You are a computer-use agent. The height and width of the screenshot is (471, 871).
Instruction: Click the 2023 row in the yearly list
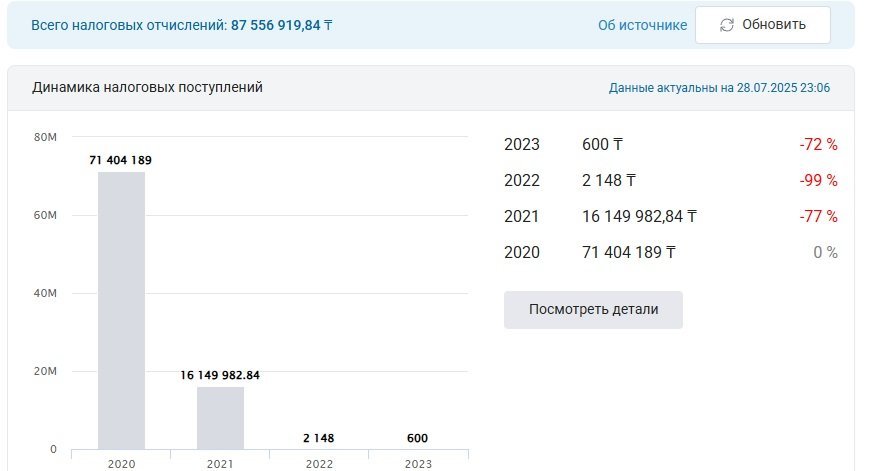pyautogui.click(x=670, y=144)
